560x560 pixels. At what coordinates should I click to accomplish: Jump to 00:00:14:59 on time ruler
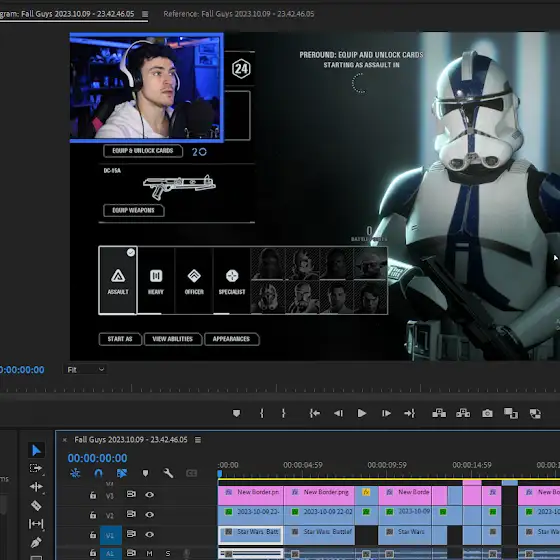pyautogui.click(x=472, y=465)
